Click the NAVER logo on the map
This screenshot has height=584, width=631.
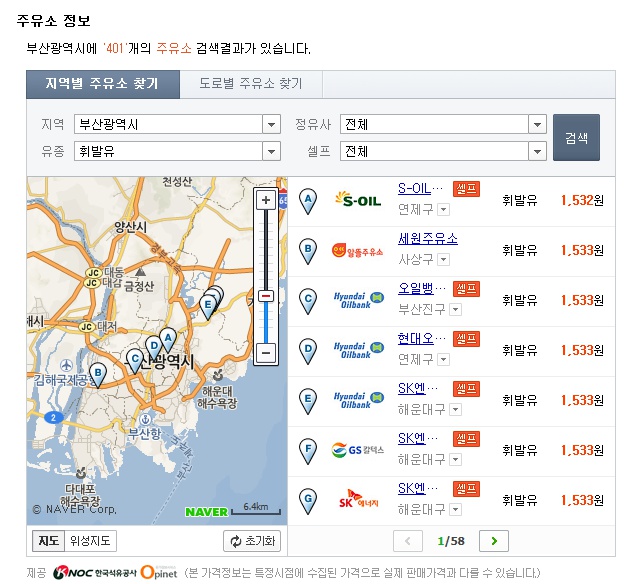[x=206, y=512]
